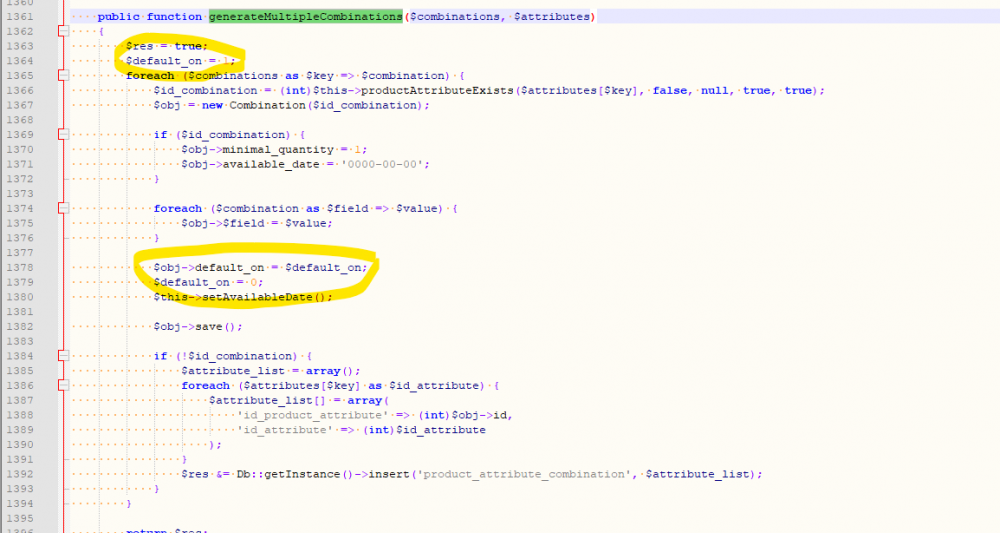Image resolution: width=1000 pixels, height=533 pixels.
Task: Click the "public" keyword on line 1361
Action: pyautogui.click(x=119, y=17)
